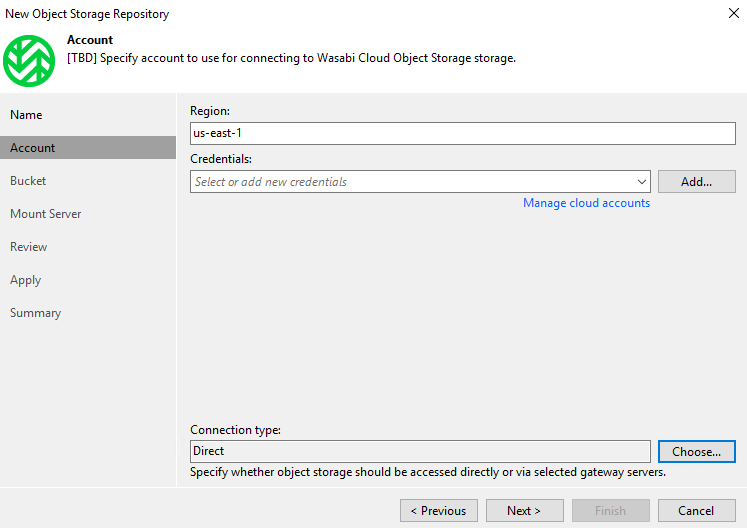Image resolution: width=747 pixels, height=528 pixels.
Task: Click the greyed-out Finish button
Action: pyautogui.click(x=611, y=511)
